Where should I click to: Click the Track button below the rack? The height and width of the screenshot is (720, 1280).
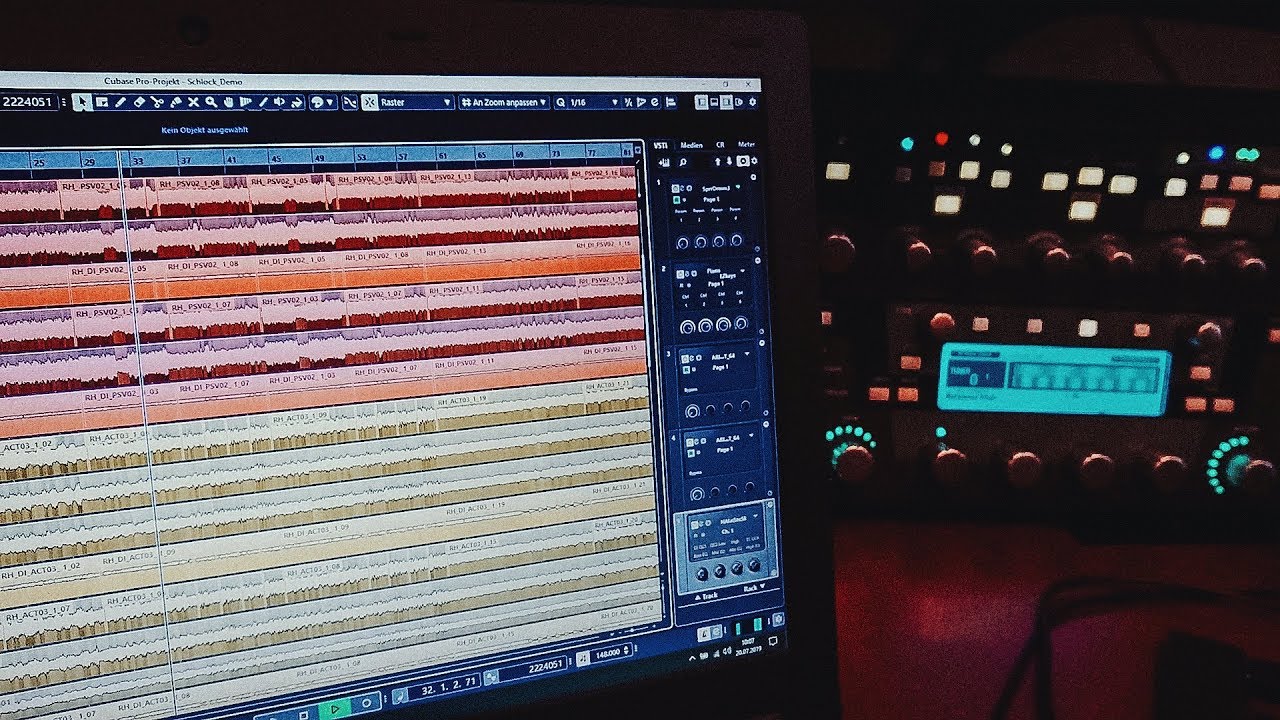pyautogui.click(x=707, y=596)
